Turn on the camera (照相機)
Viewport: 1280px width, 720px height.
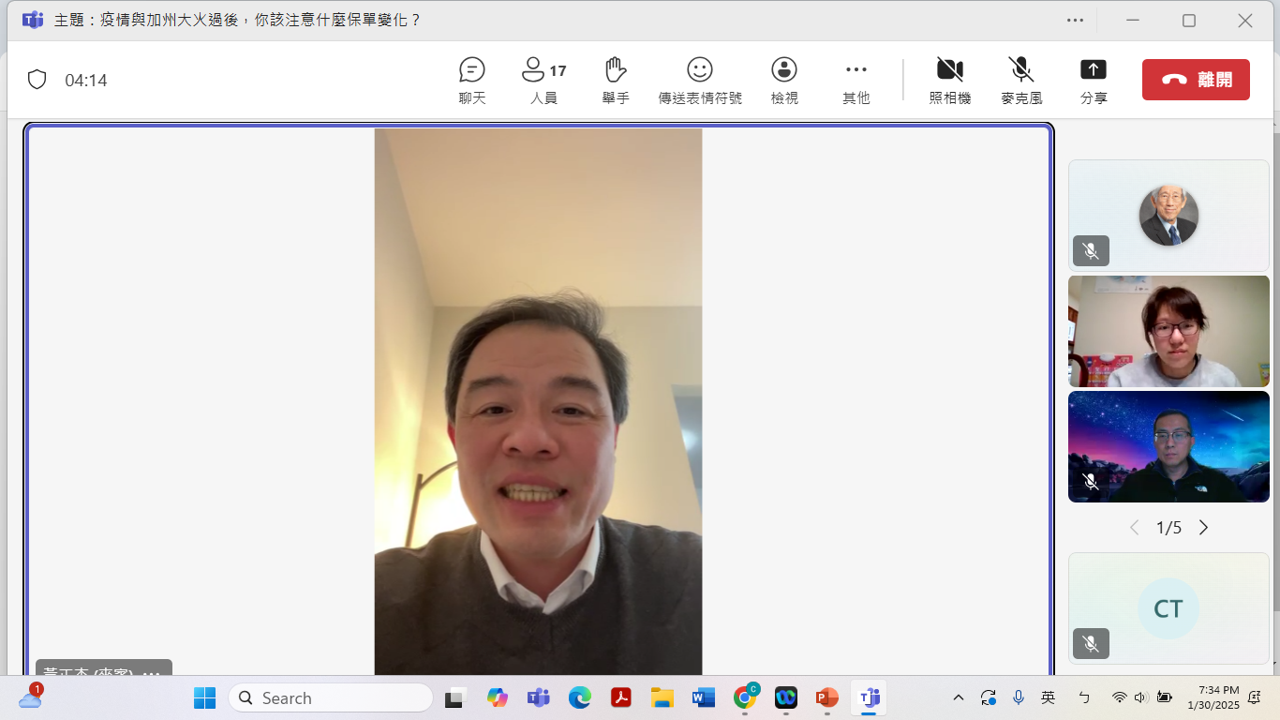click(x=949, y=80)
